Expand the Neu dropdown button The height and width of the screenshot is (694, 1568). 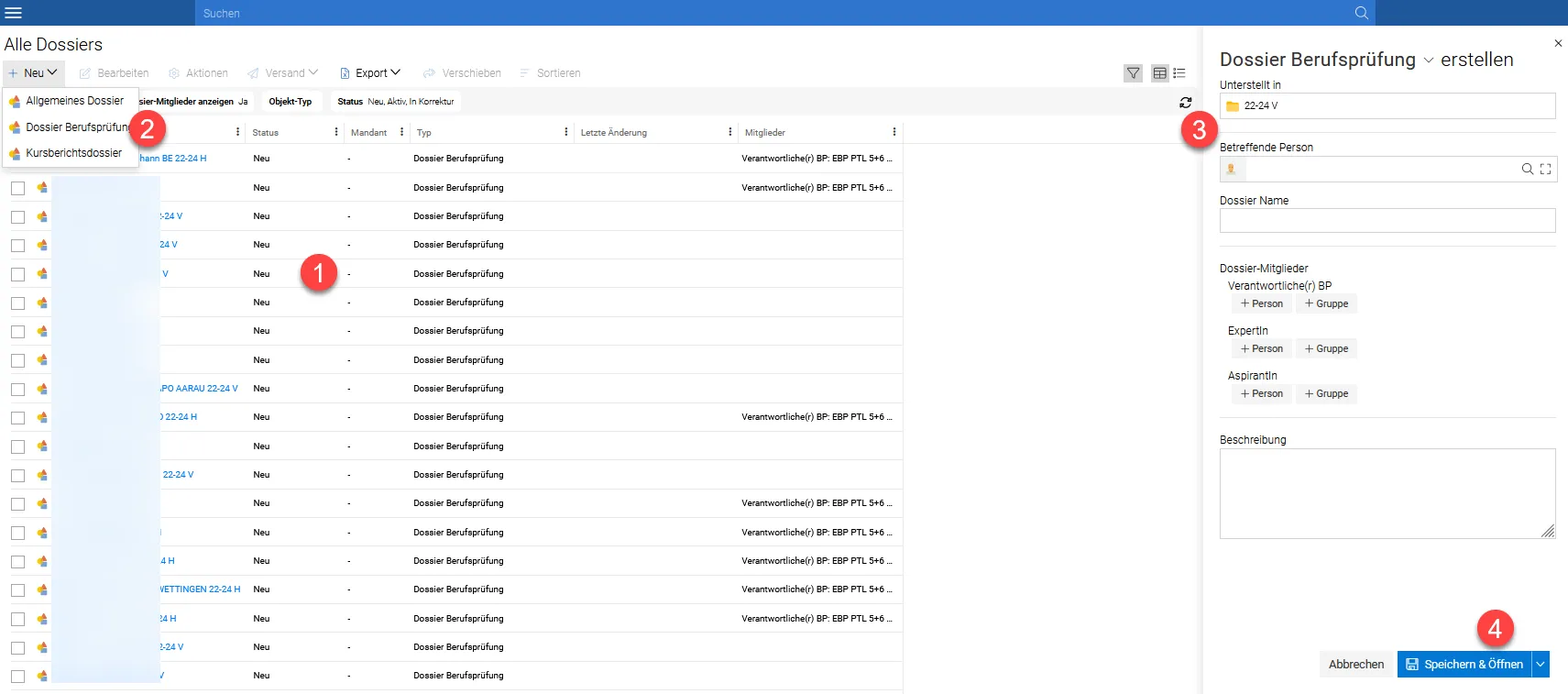click(x=34, y=73)
